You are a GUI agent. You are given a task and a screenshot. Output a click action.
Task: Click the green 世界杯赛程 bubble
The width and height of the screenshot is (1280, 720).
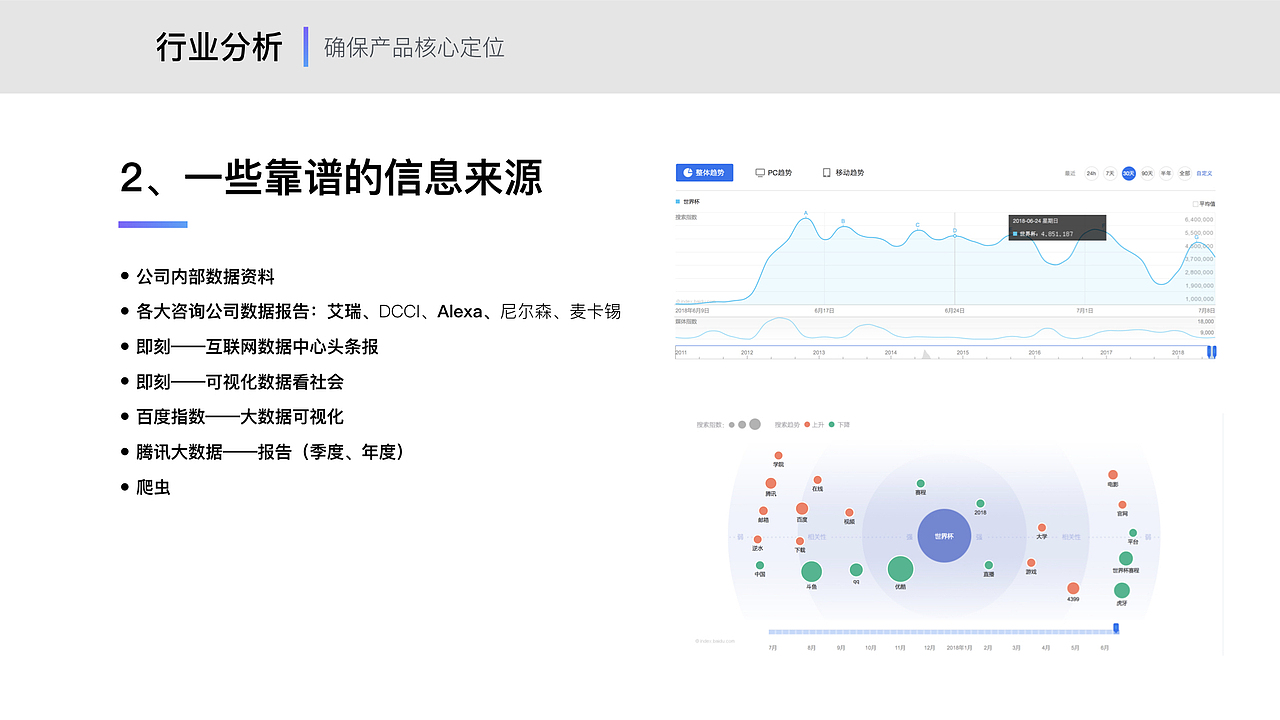tap(1126, 558)
